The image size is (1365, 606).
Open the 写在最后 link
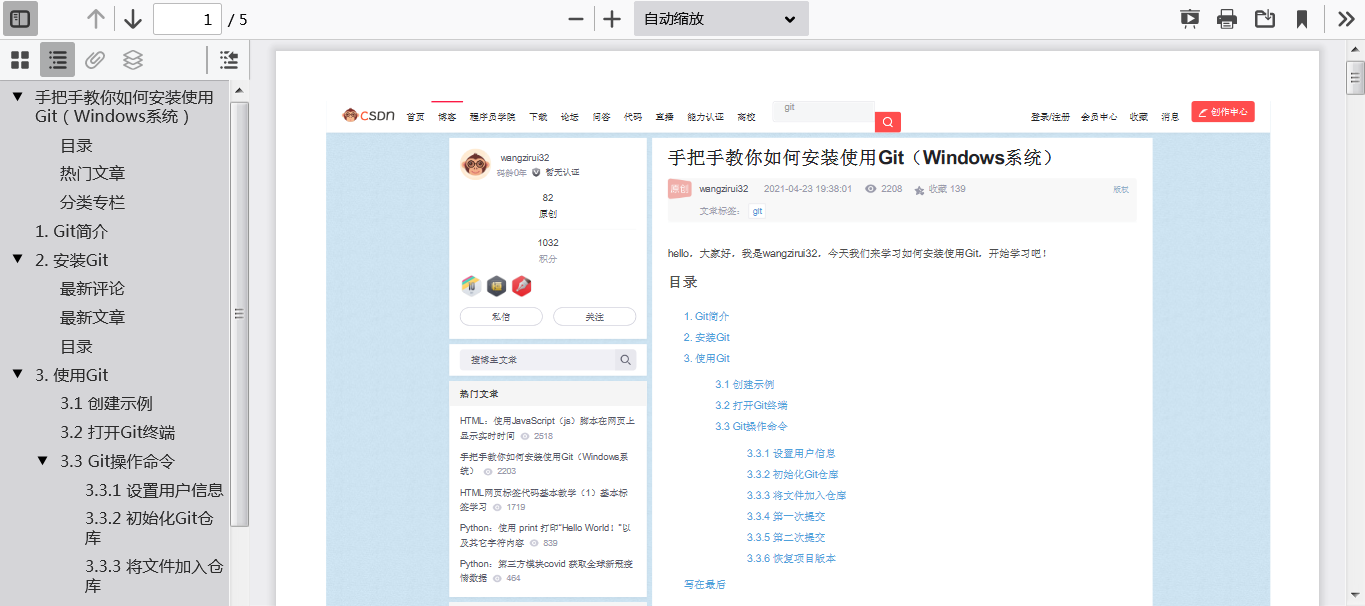[x=705, y=584]
